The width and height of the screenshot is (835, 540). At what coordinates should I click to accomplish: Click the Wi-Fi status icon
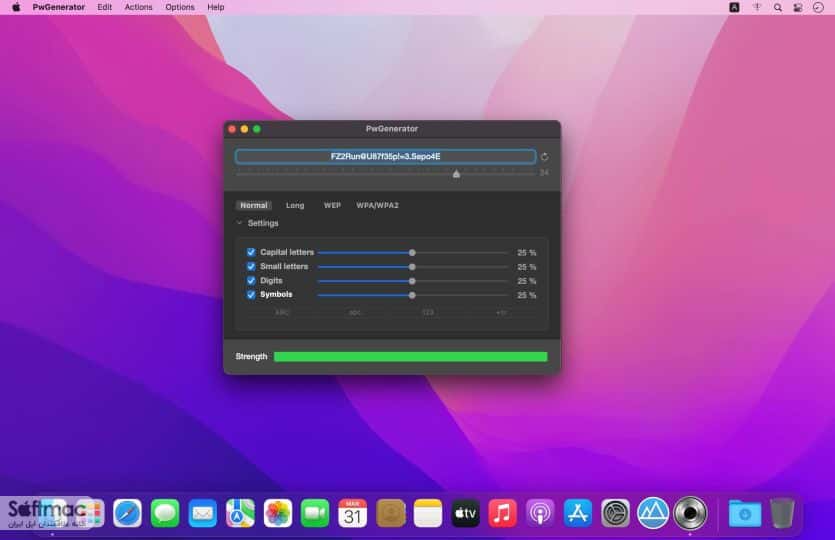(757, 7)
